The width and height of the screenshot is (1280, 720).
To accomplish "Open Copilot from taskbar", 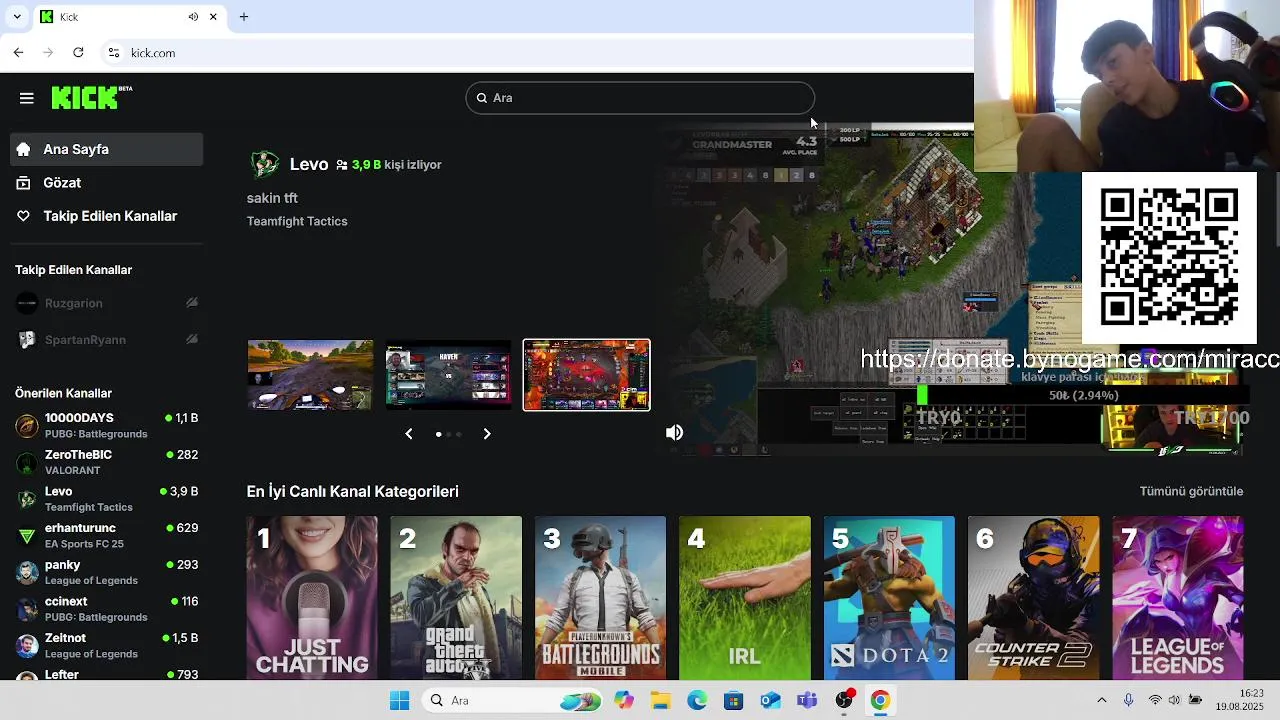I will [x=624, y=700].
